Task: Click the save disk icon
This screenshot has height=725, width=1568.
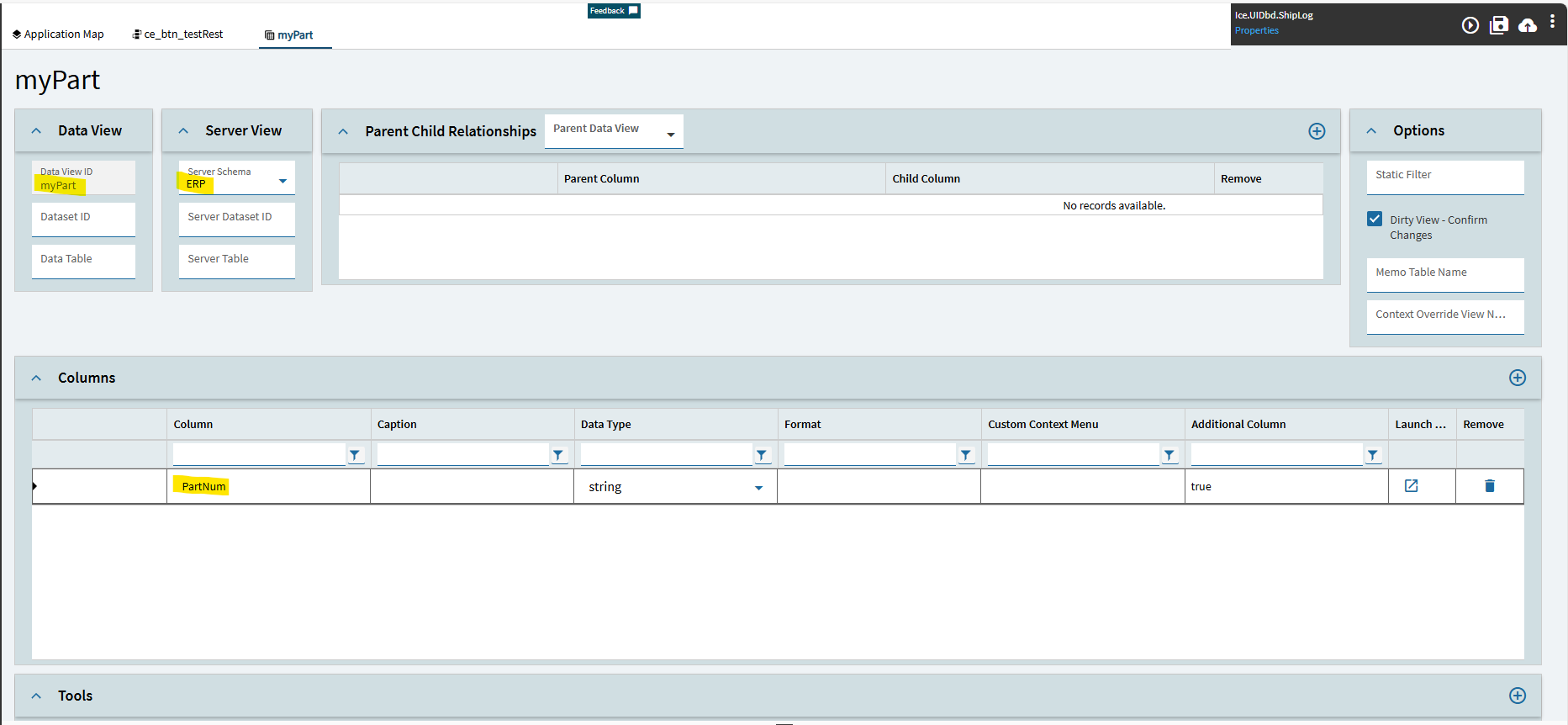Action: [x=1499, y=25]
